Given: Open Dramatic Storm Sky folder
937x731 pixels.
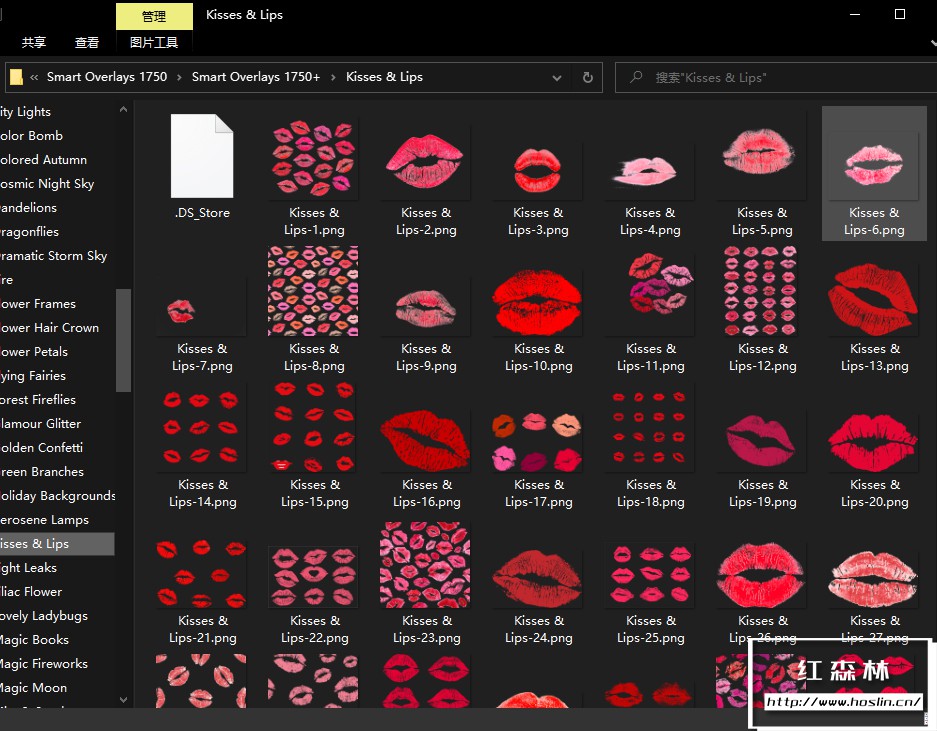Looking at the screenshot, I should (54, 256).
